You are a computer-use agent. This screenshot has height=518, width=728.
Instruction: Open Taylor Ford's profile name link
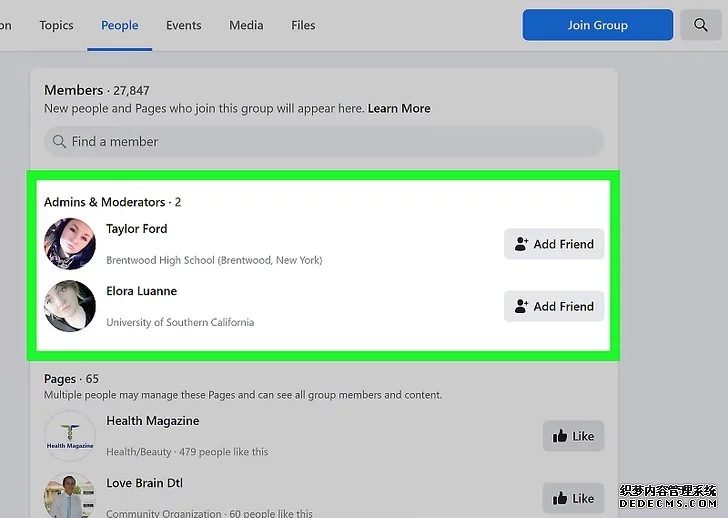(137, 229)
